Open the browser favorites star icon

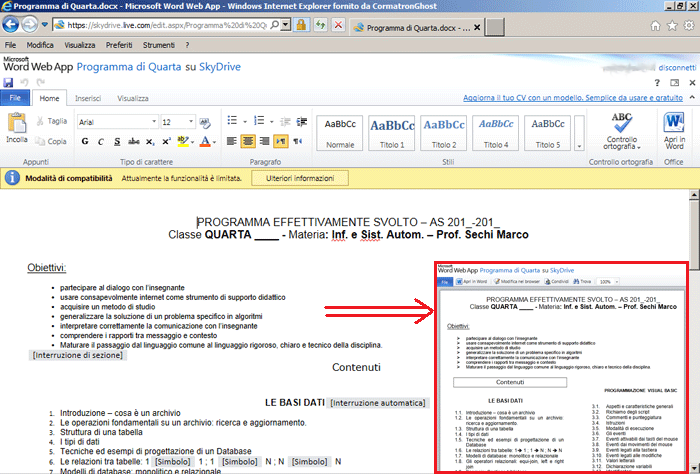(672, 26)
